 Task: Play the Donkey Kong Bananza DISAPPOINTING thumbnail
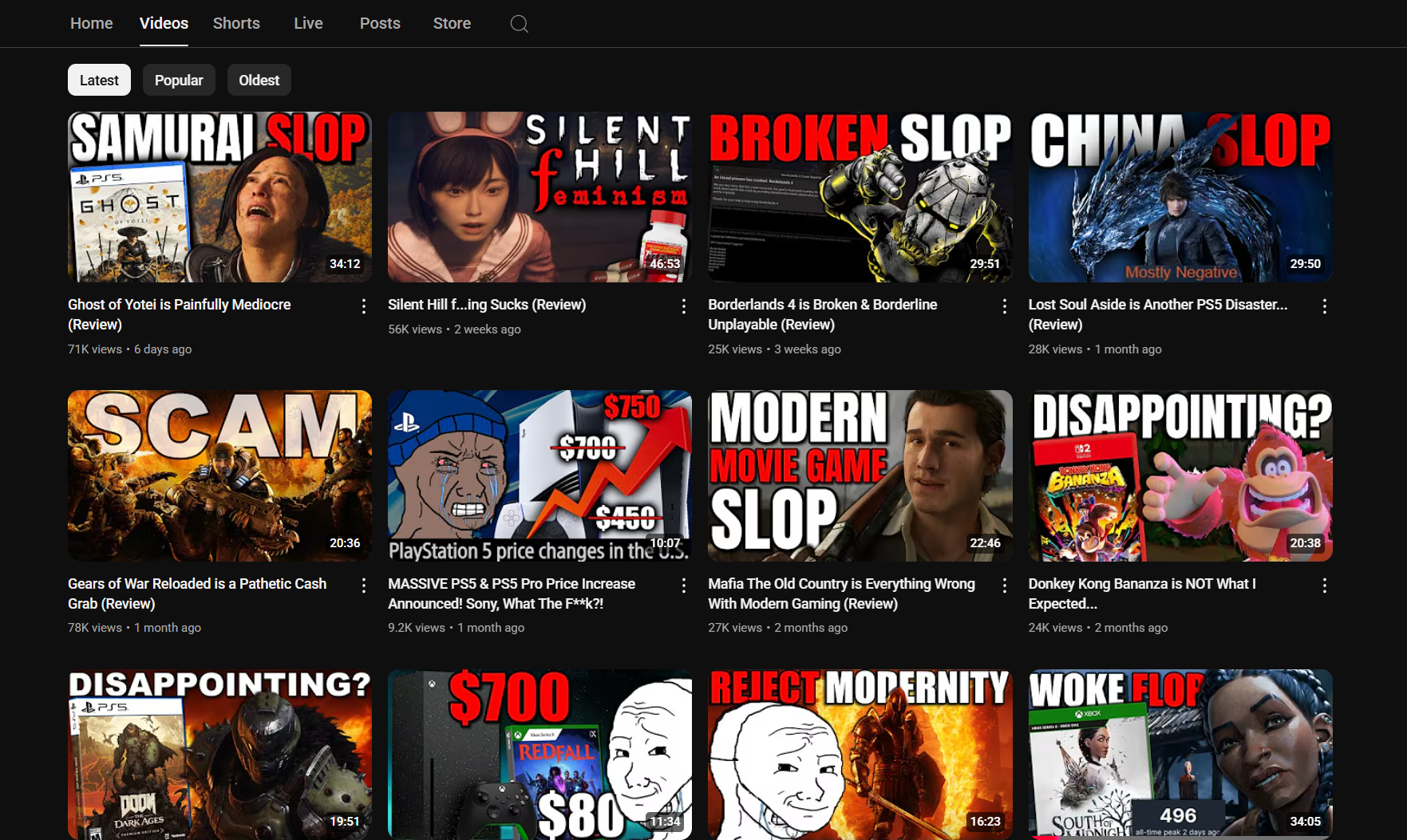[1180, 475]
